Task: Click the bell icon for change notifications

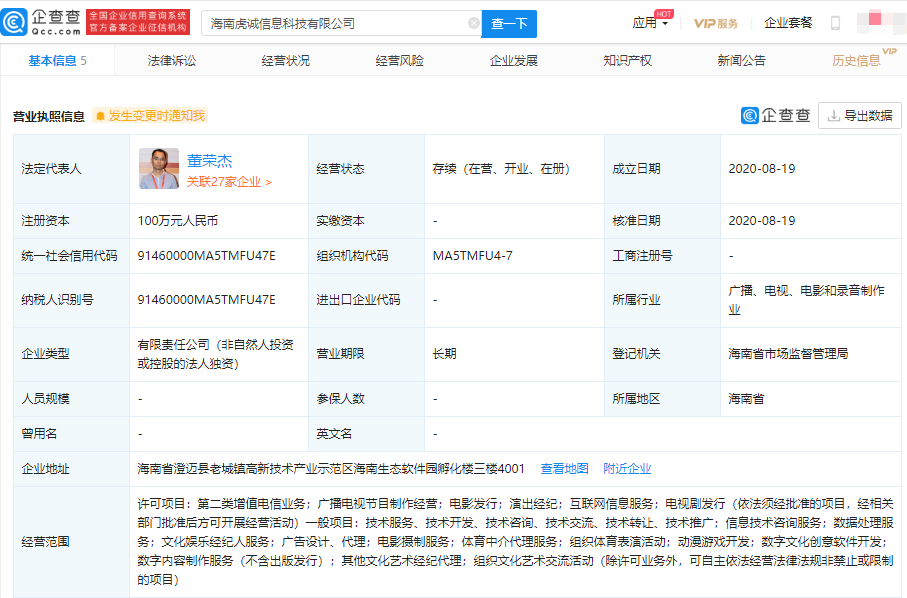Action: [100, 116]
